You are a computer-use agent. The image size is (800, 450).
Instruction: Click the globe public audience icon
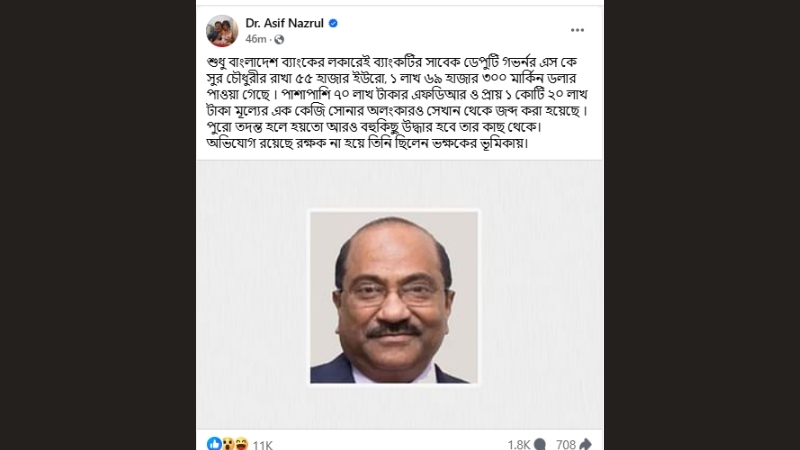tap(279, 39)
